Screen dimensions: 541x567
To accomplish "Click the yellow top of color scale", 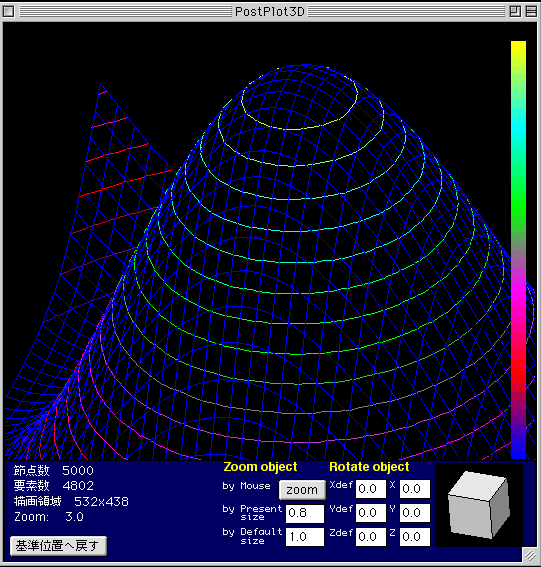I will (518, 49).
